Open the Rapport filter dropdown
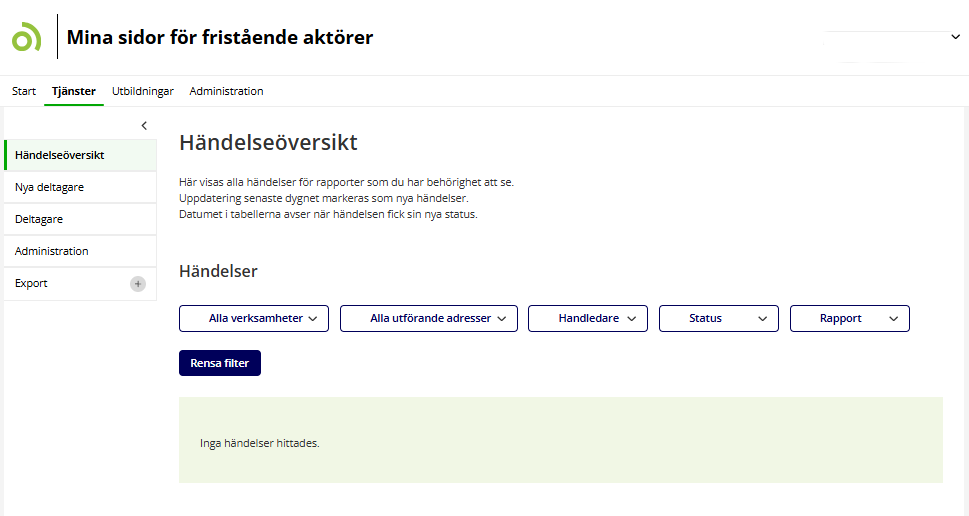This screenshot has height=516, width=969. pos(849,318)
